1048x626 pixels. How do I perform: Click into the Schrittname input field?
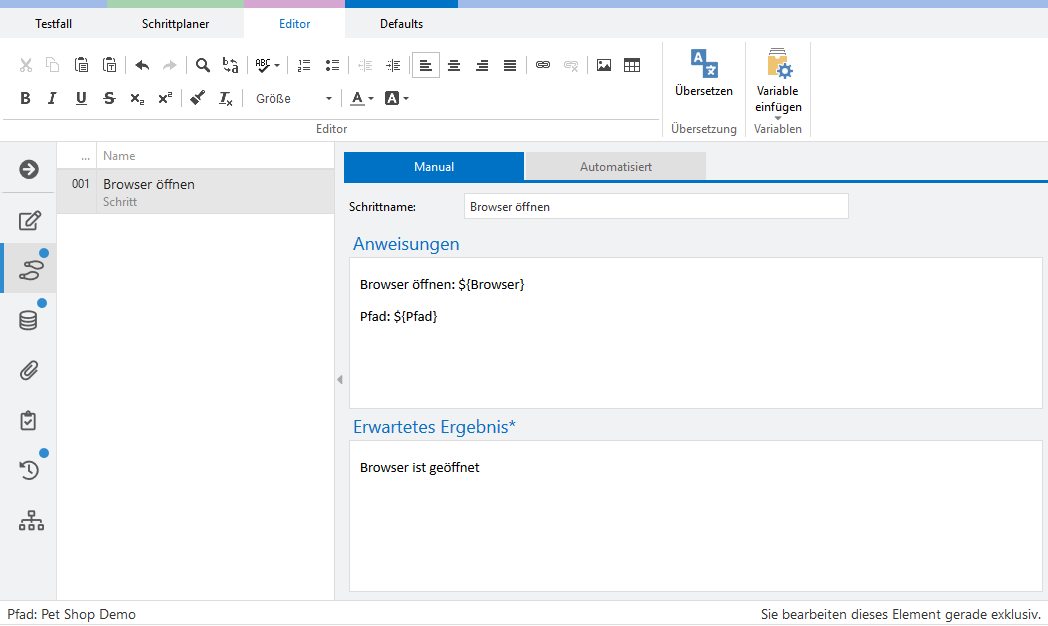pyautogui.click(x=655, y=207)
